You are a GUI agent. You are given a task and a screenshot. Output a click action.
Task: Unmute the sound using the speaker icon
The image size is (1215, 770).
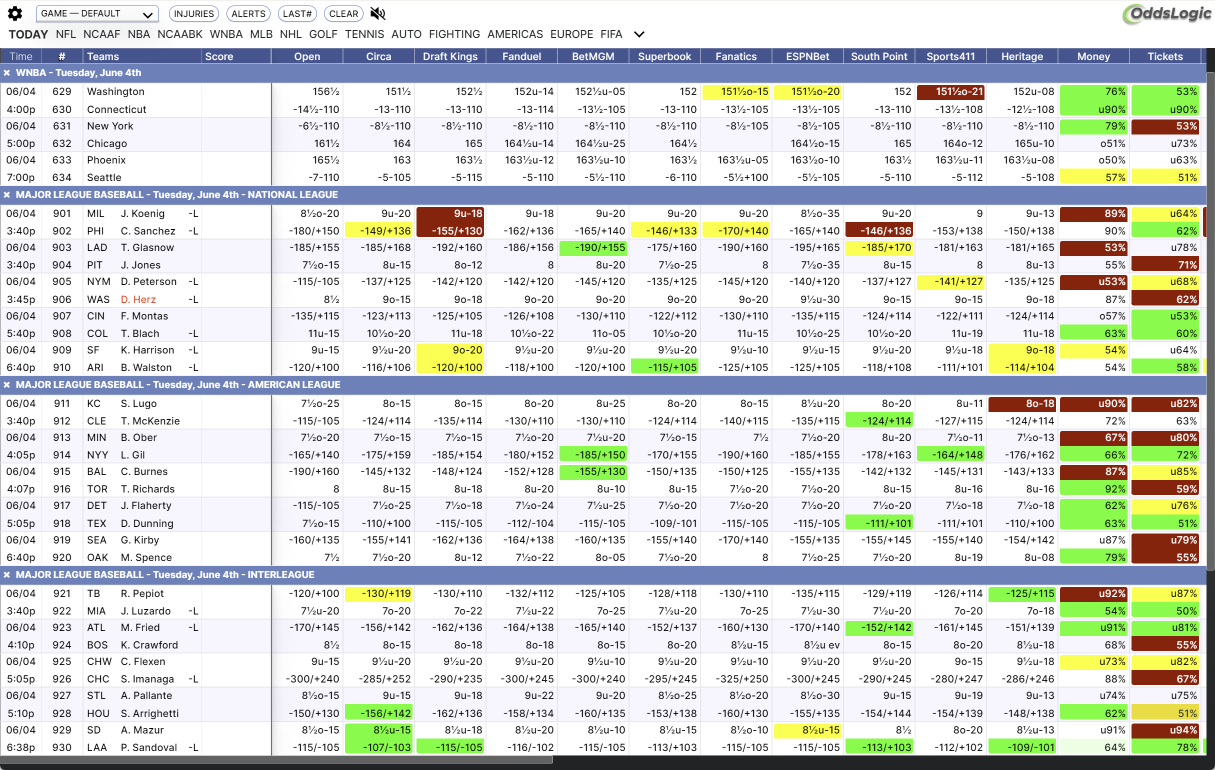tap(377, 14)
